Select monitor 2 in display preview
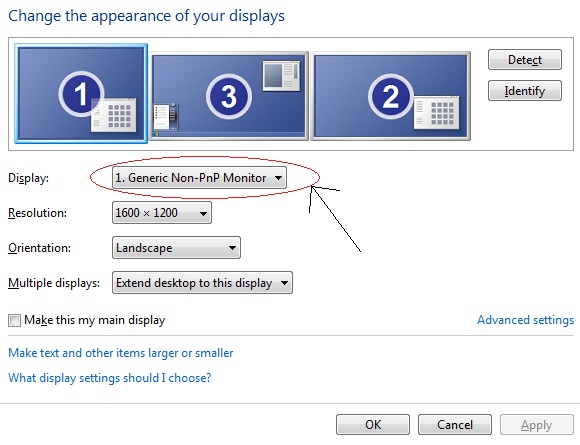Image resolution: width=580 pixels, height=445 pixels. tap(391, 96)
